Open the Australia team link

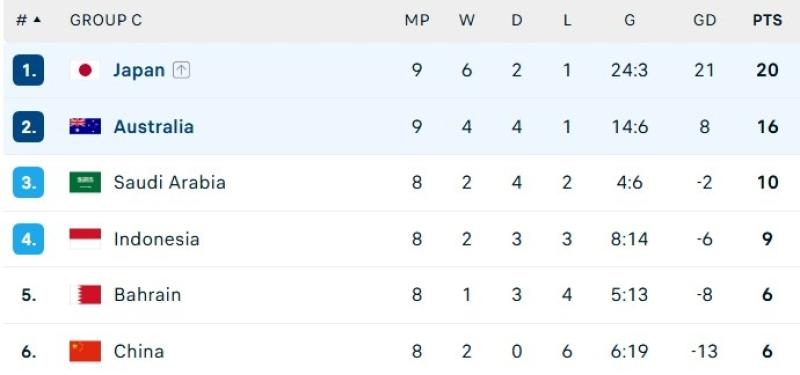tap(154, 126)
